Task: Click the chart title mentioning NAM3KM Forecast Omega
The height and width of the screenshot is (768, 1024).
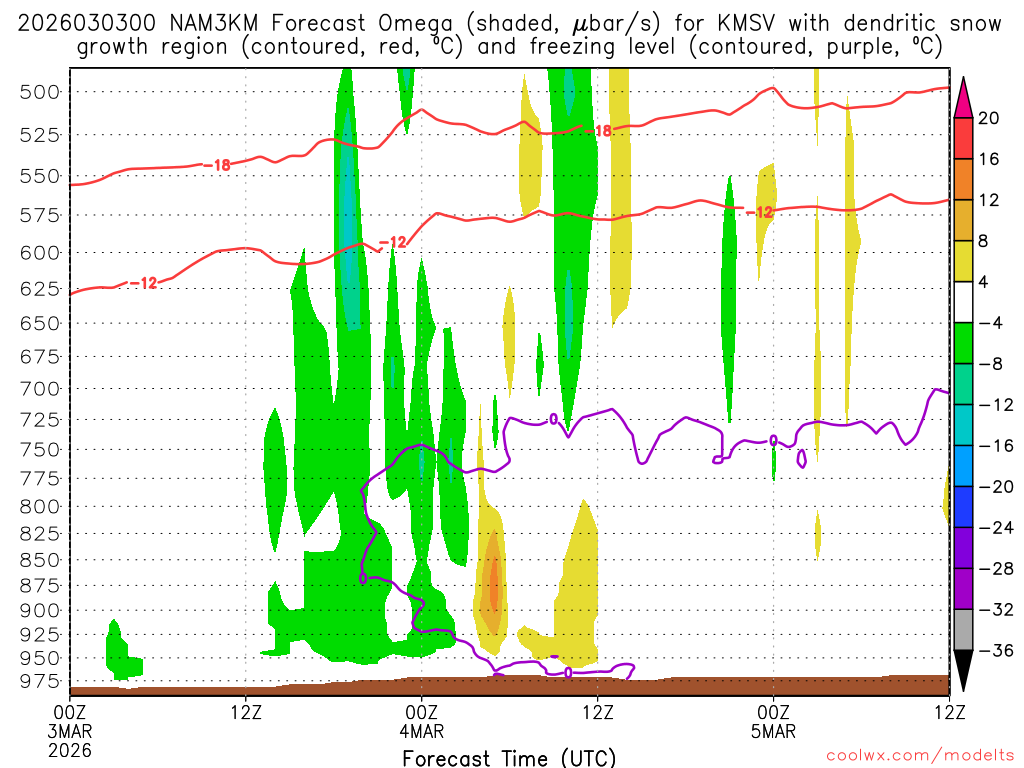Action: pyautogui.click(x=509, y=35)
